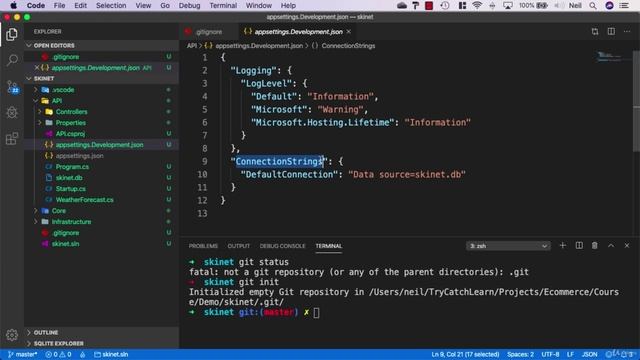The height and width of the screenshot is (360, 640).
Task: Open the Selection menu
Action: [111, 5]
